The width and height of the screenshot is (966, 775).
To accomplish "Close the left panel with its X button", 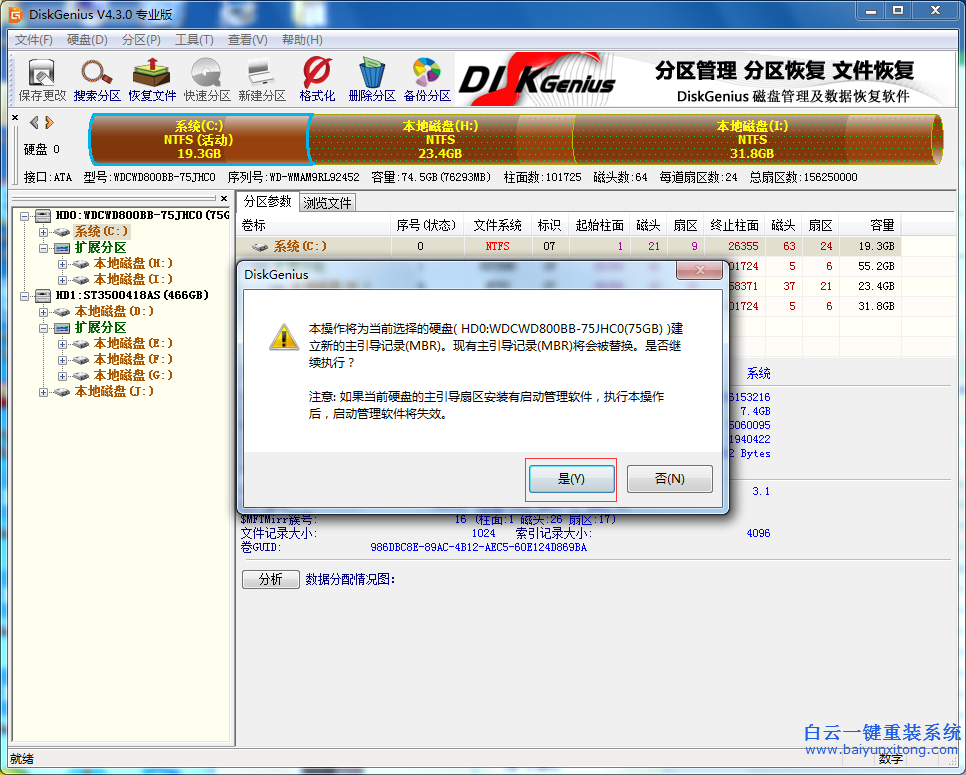I will pyautogui.click(x=226, y=197).
